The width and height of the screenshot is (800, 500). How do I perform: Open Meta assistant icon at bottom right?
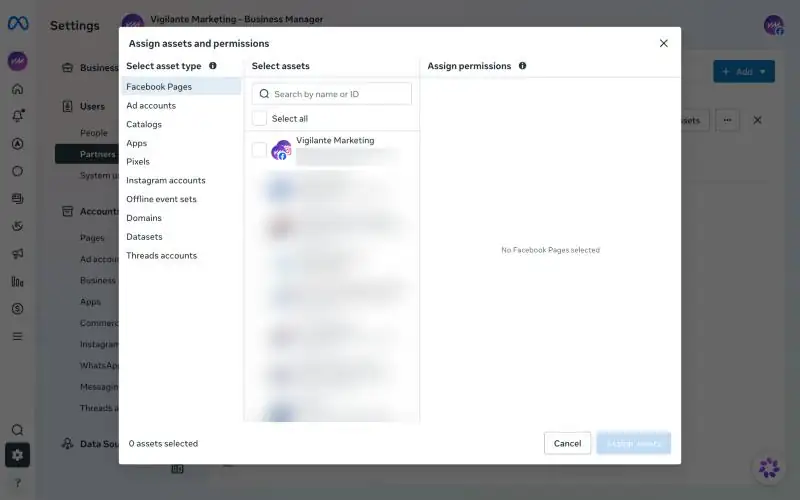coord(769,468)
